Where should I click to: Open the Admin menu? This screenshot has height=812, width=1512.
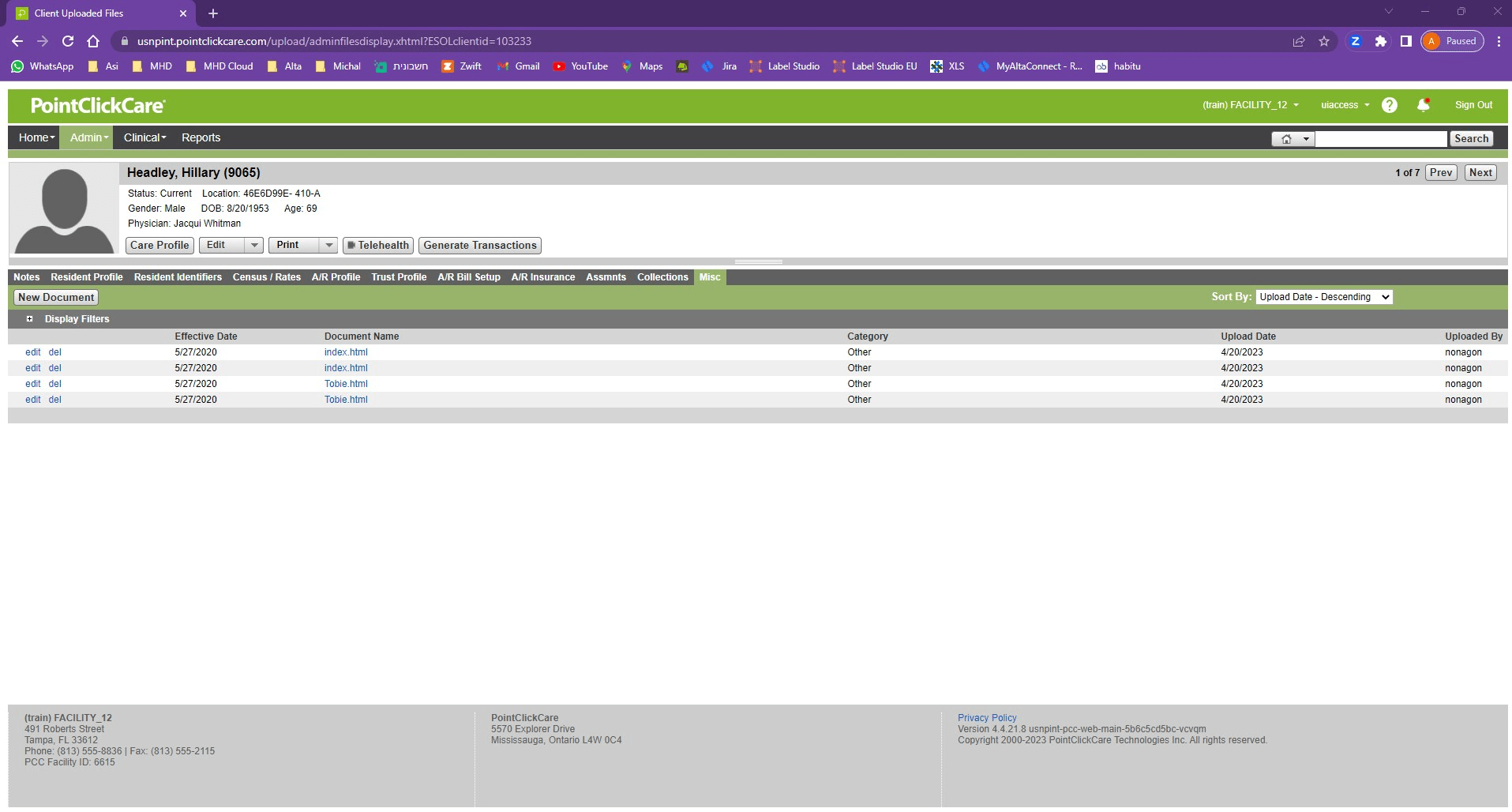click(x=88, y=137)
